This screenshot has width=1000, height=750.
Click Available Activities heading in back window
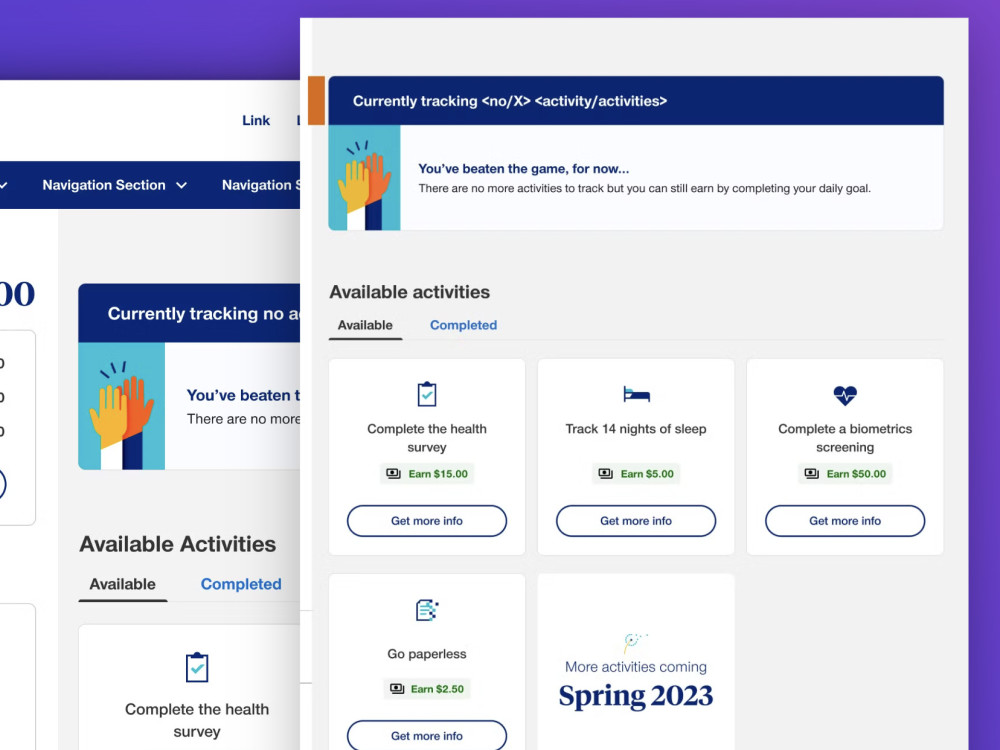coord(177,544)
